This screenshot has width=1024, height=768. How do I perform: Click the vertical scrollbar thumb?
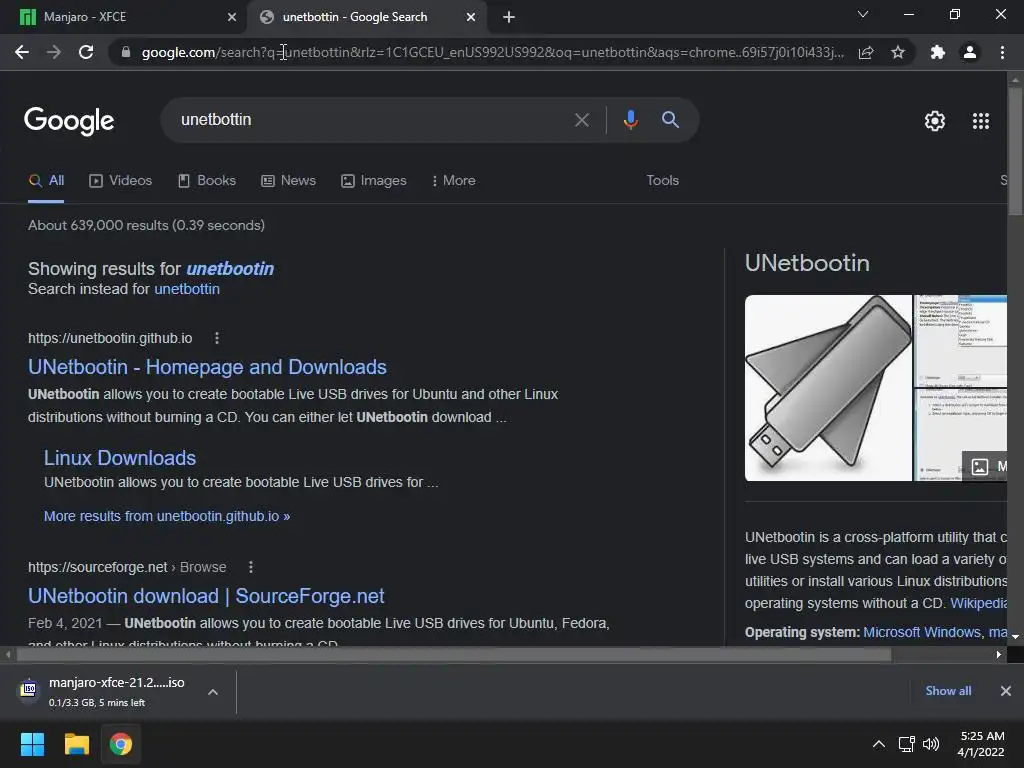(1015, 150)
